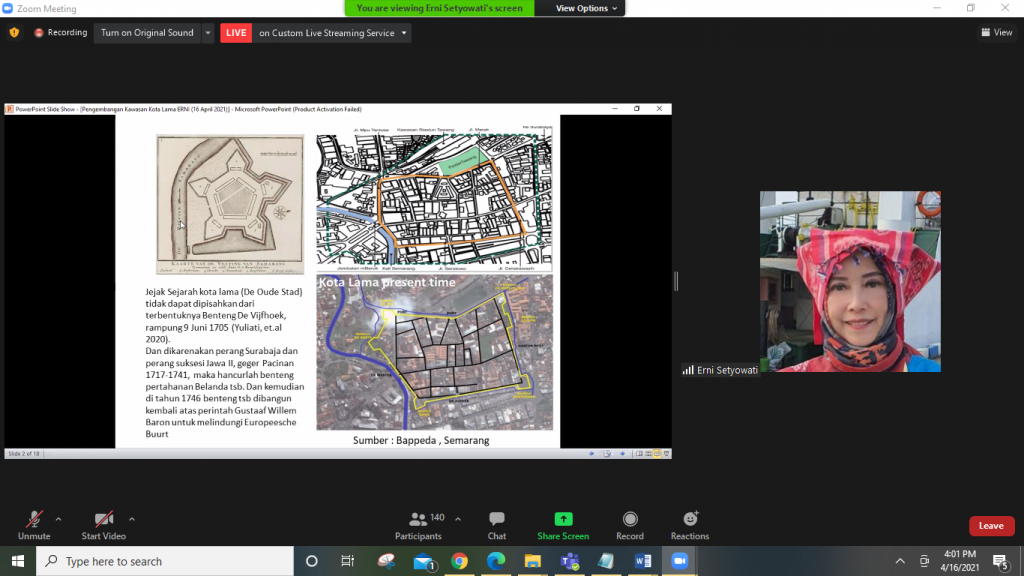Click the Record button icon
The height and width of the screenshot is (576, 1024).
(x=630, y=520)
